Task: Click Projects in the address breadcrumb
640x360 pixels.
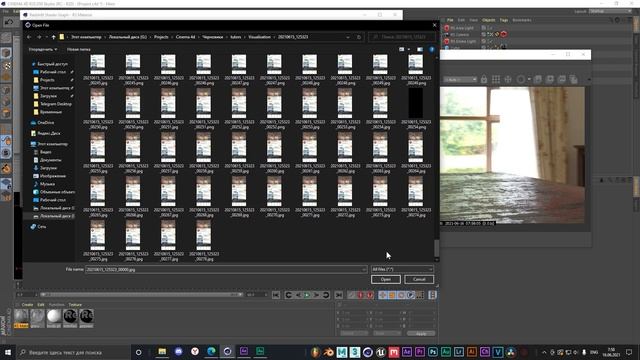Action: click(x=161, y=37)
